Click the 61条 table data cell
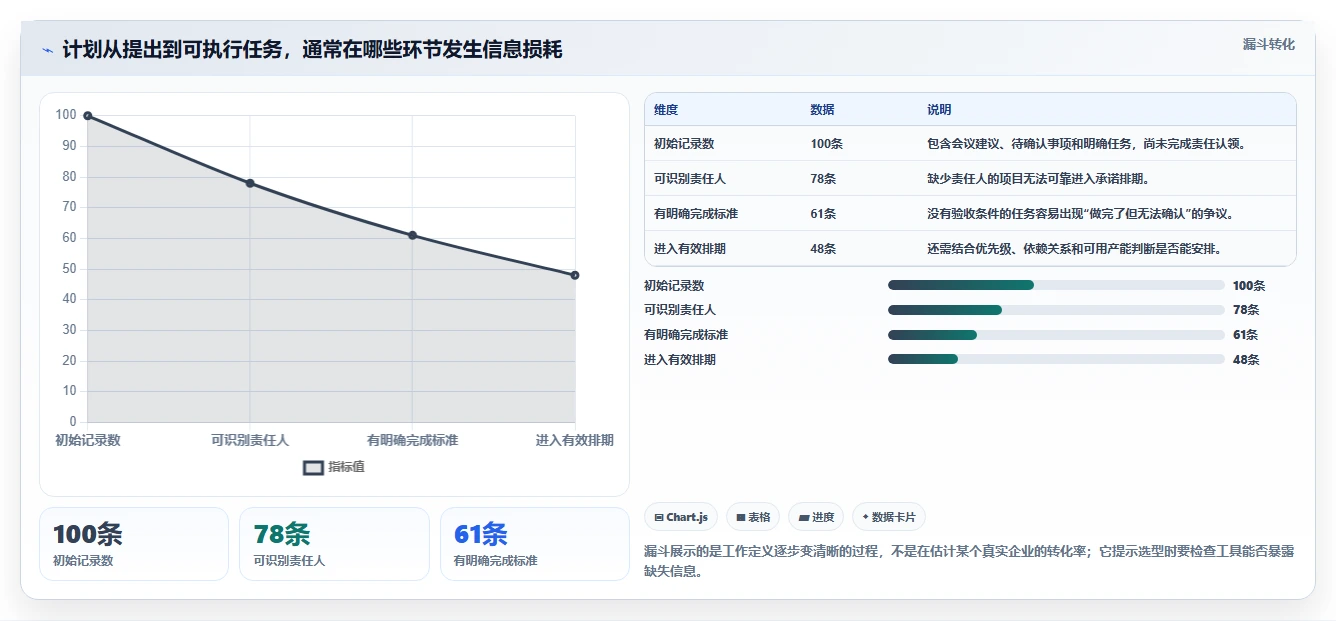This screenshot has width=1336, height=621. coord(823,214)
